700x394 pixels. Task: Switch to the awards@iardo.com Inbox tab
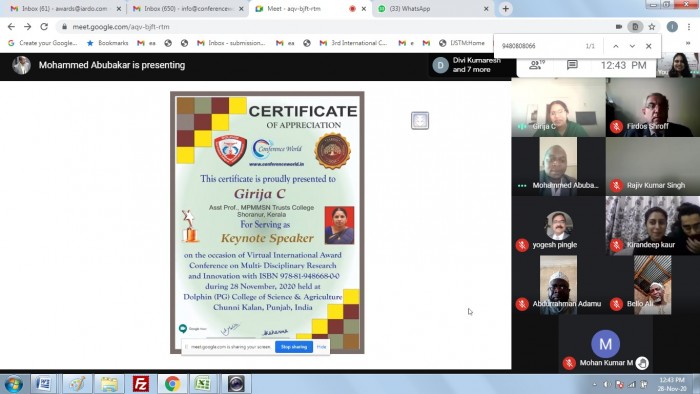(65, 8)
